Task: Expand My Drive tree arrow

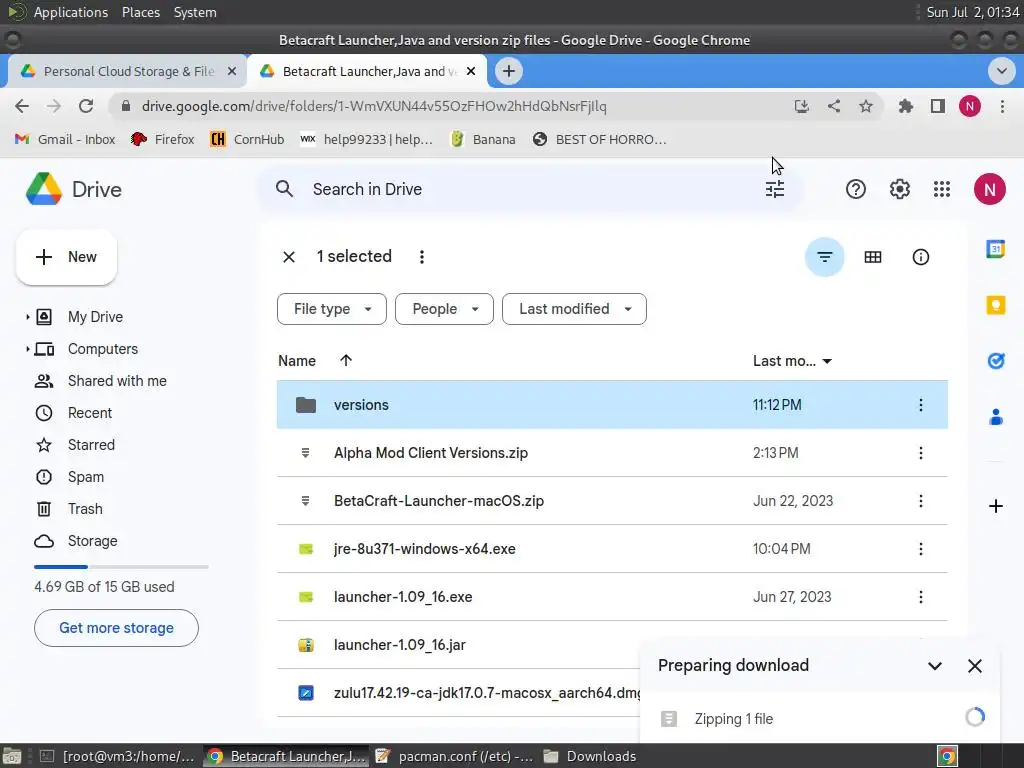Action: tap(27, 317)
